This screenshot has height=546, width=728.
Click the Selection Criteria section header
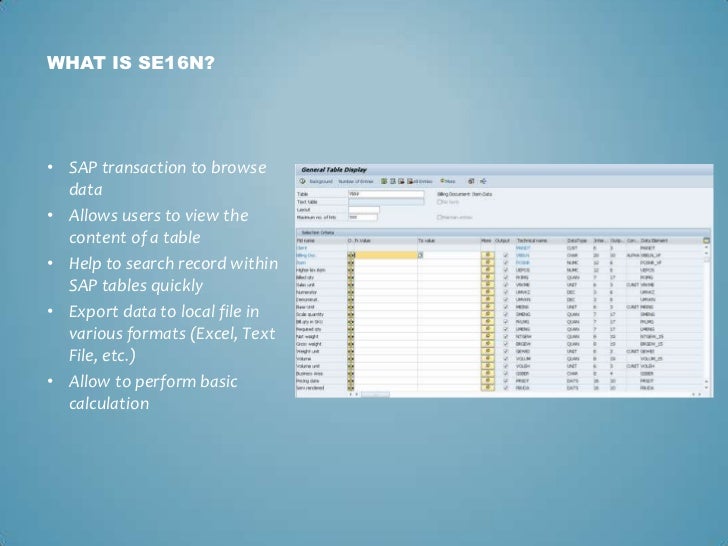click(318, 233)
